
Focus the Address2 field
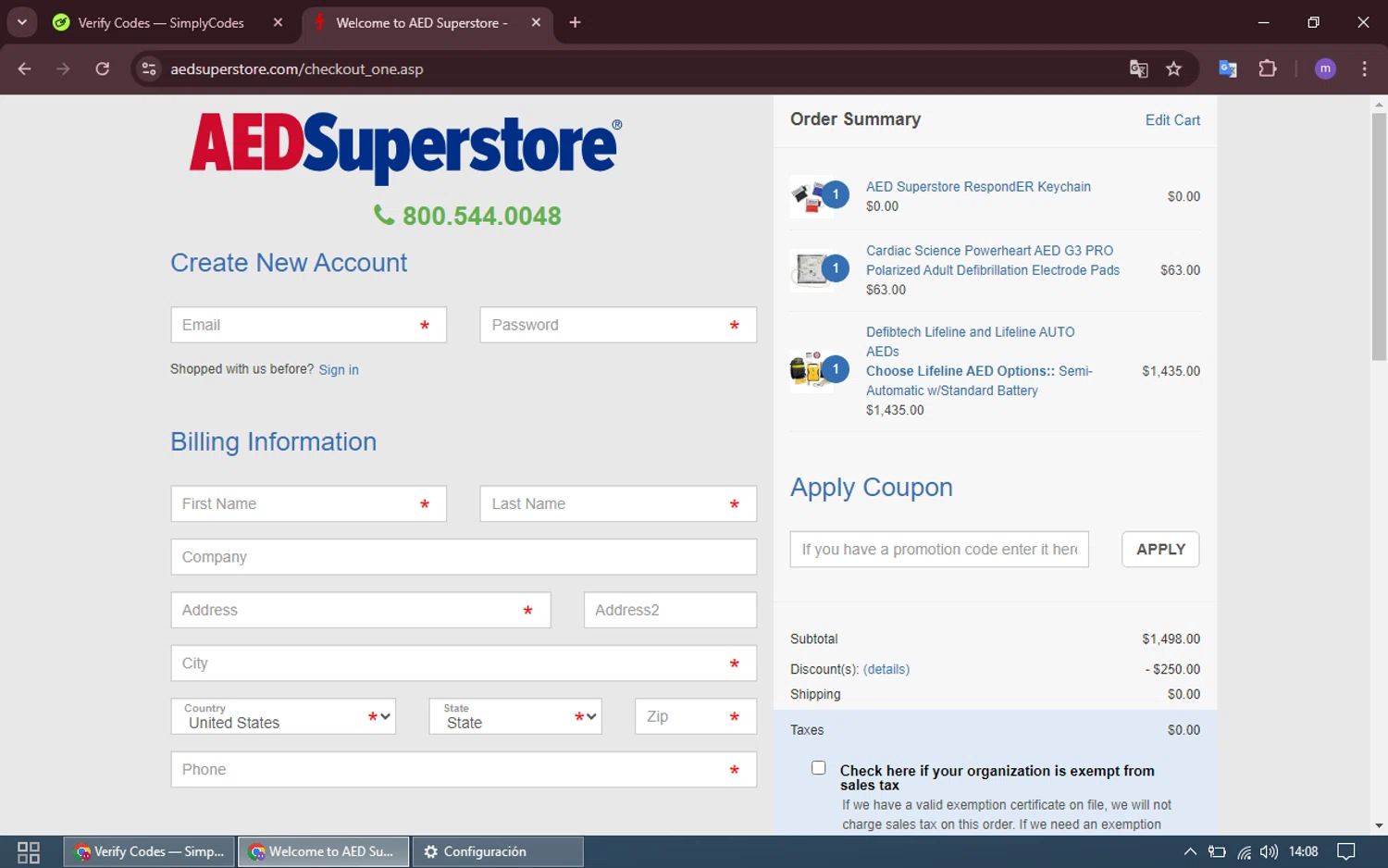(x=670, y=610)
